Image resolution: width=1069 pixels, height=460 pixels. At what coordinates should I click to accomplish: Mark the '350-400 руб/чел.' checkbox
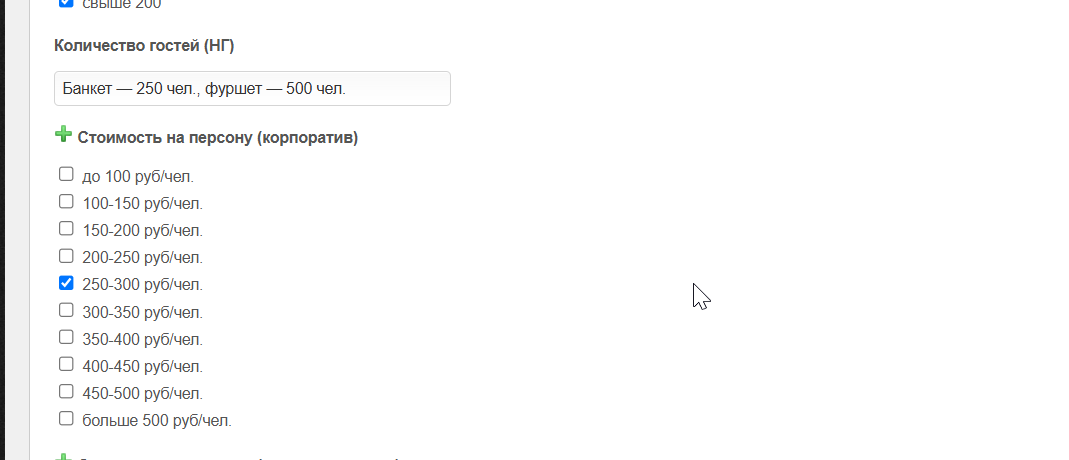coord(67,337)
